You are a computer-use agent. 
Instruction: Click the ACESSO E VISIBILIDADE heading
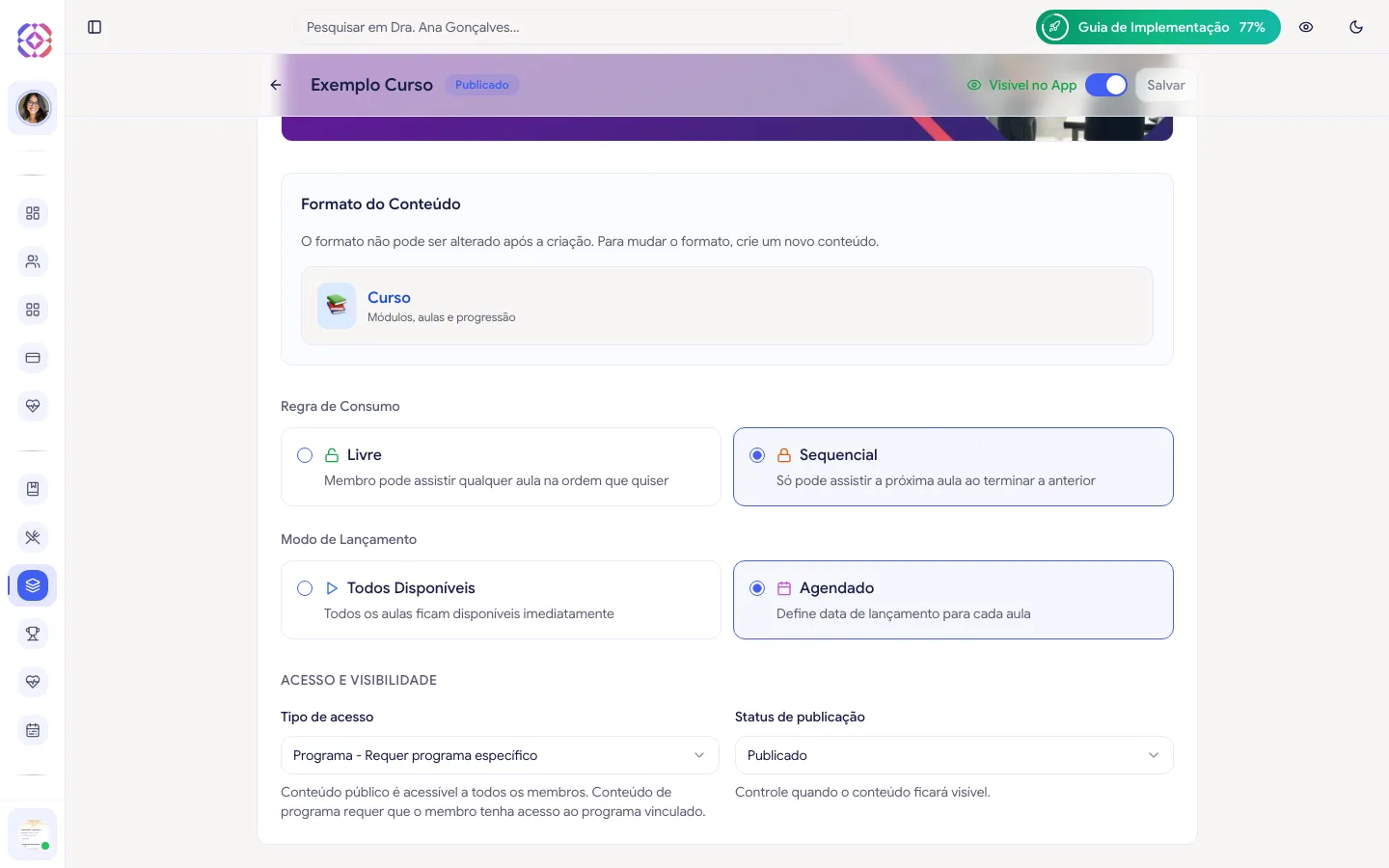(359, 680)
